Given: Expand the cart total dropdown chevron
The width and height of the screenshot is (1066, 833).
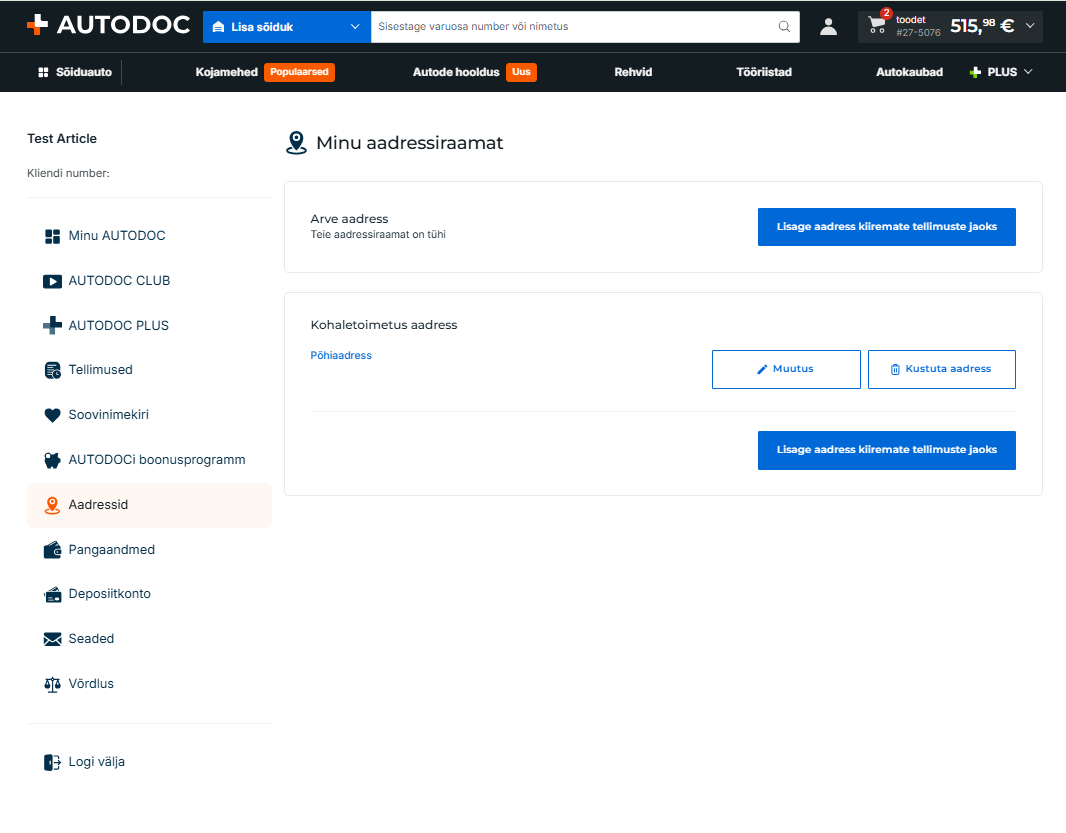Looking at the screenshot, I should 1030,26.
